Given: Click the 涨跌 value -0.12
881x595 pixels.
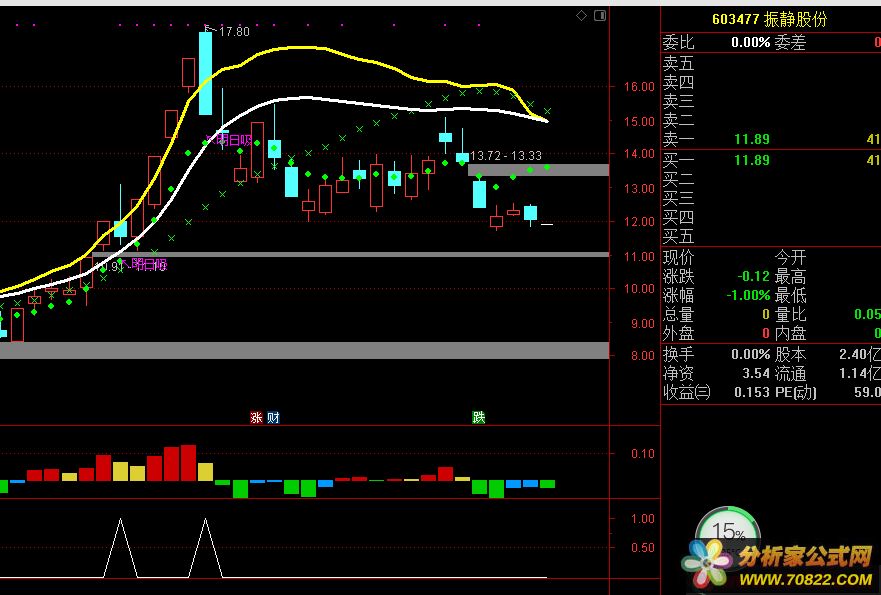Looking at the screenshot, I should point(753,276).
